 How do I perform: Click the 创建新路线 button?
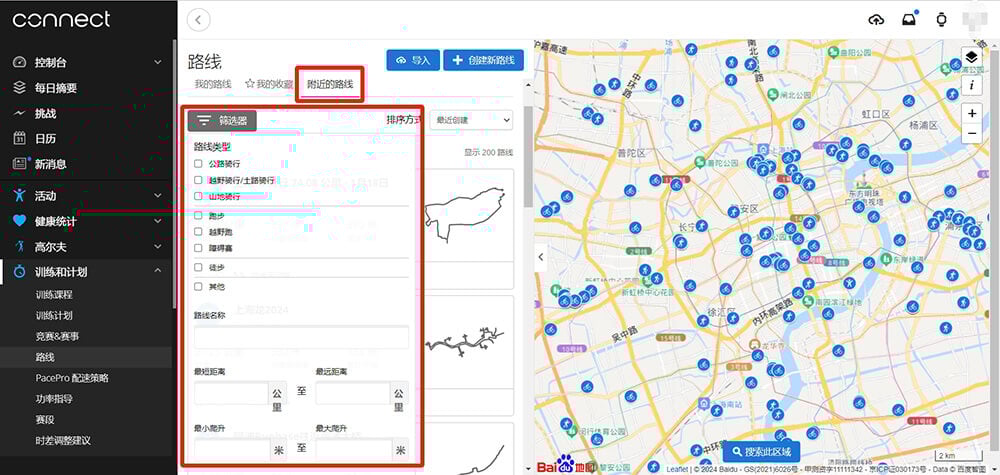click(483, 60)
